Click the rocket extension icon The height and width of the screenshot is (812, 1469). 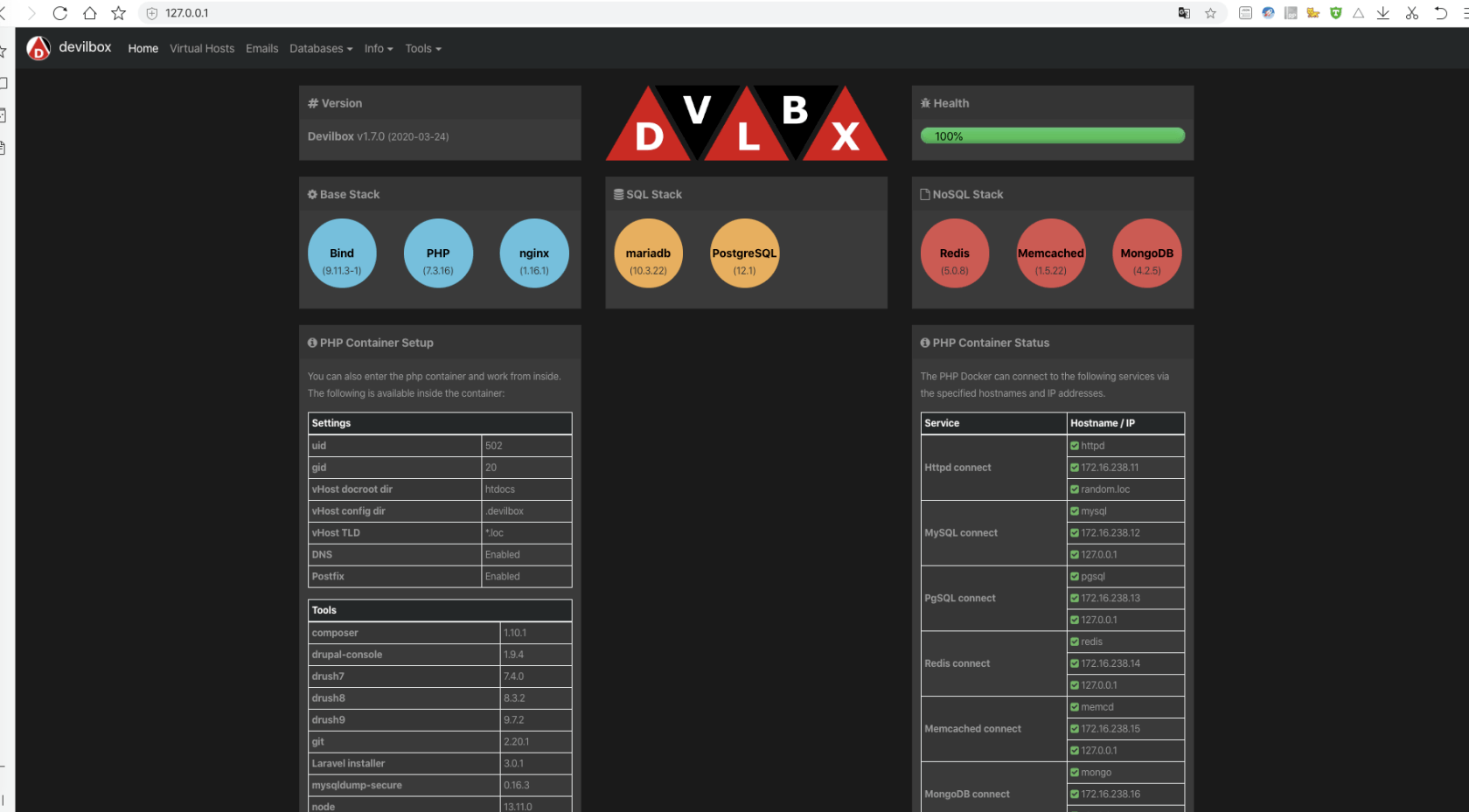[x=1268, y=13]
